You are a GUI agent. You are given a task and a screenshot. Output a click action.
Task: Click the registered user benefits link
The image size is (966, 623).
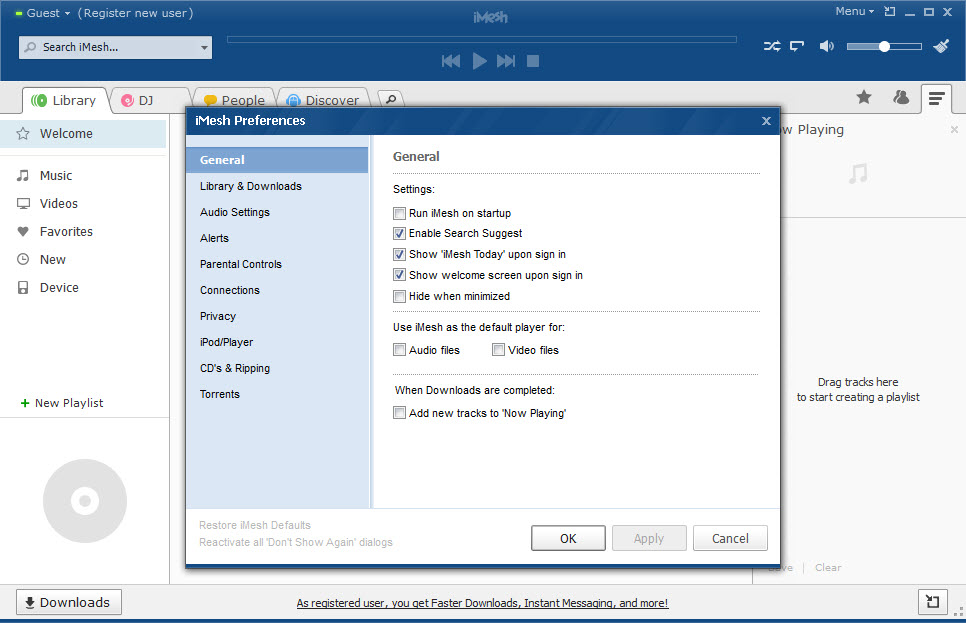coord(482,603)
